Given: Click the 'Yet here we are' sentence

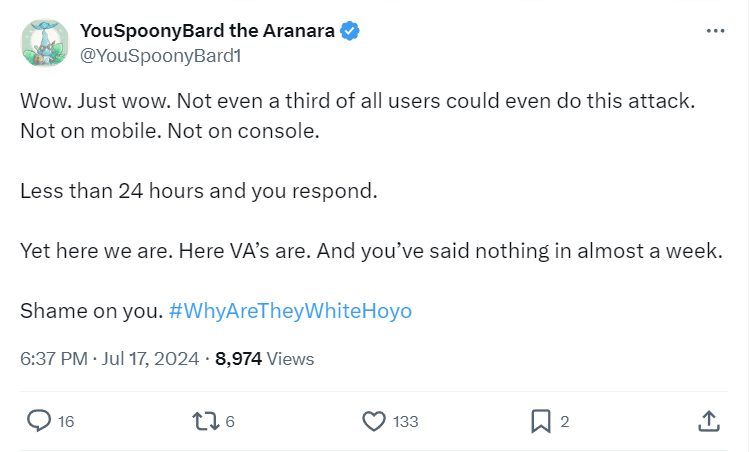Looking at the screenshot, I should pyautogui.click(x=370, y=251).
